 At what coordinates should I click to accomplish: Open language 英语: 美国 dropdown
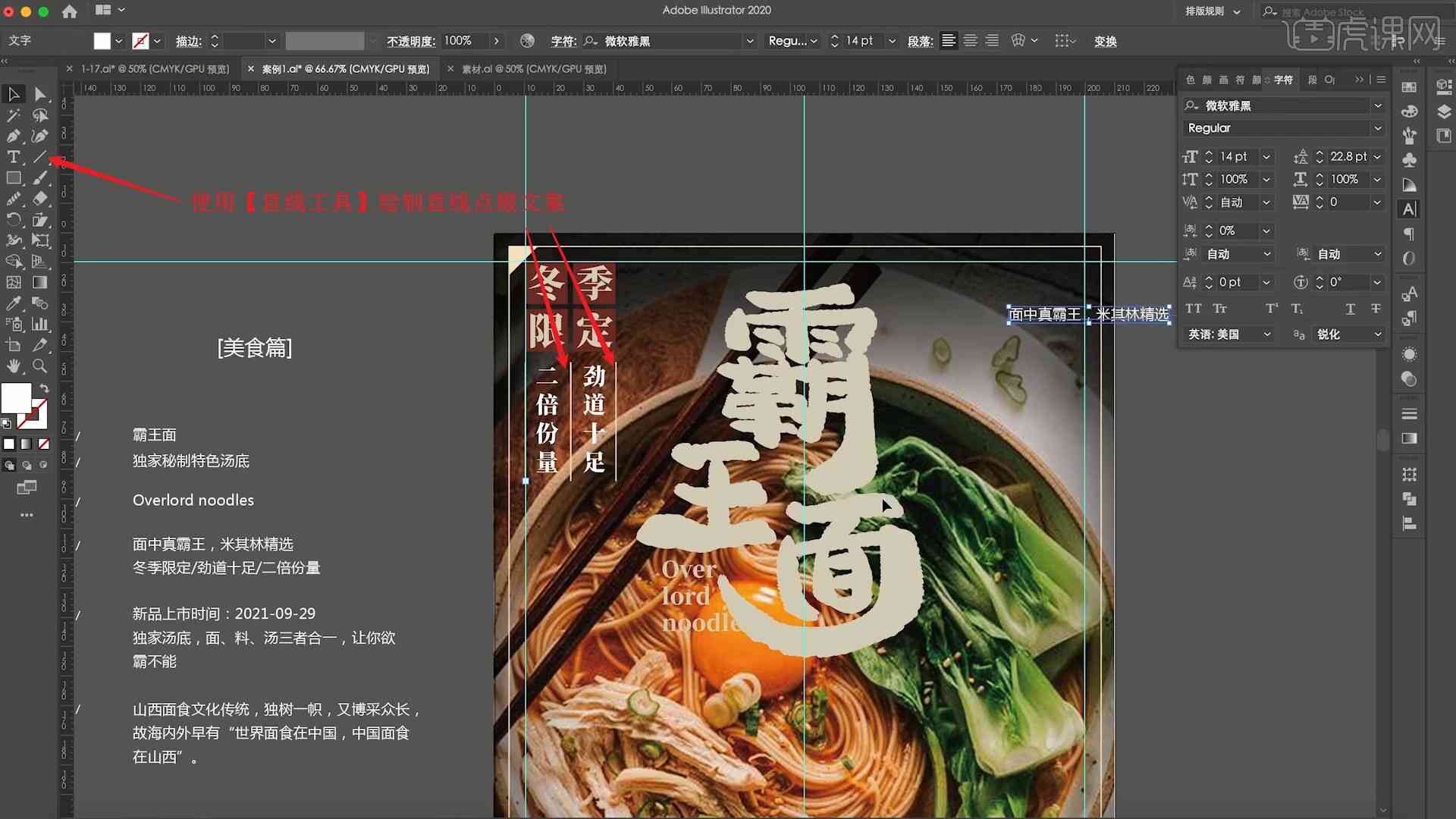click(1228, 334)
